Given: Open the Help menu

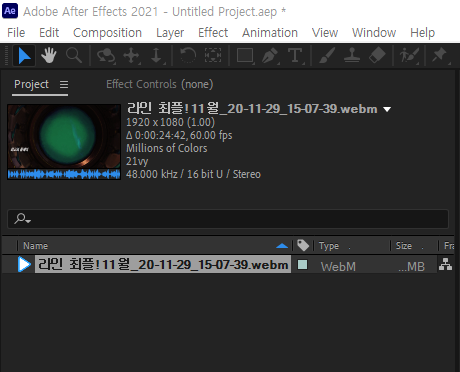Looking at the screenshot, I should click(x=422, y=33).
